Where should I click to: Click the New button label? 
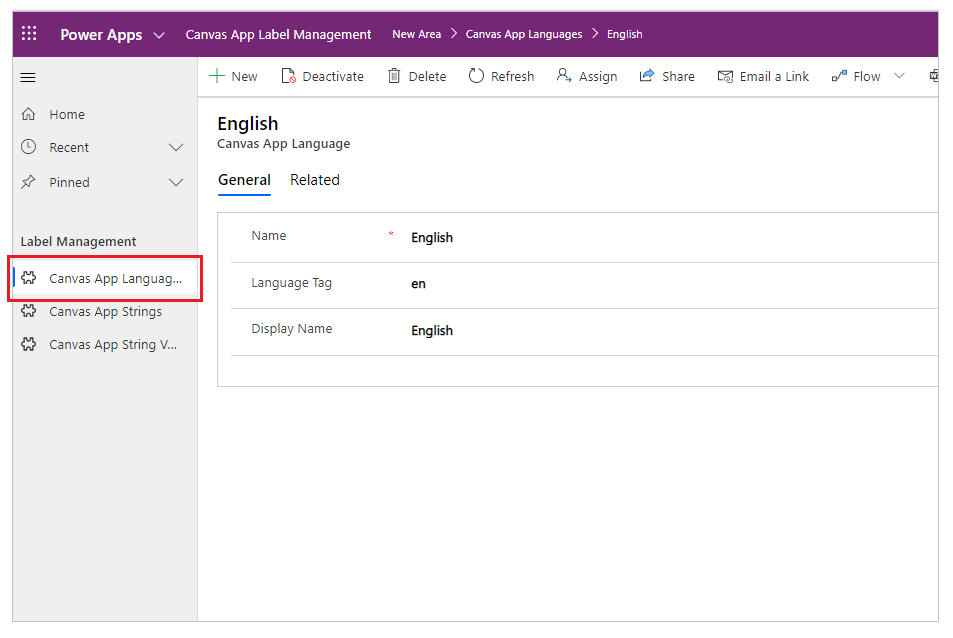pyautogui.click(x=244, y=77)
